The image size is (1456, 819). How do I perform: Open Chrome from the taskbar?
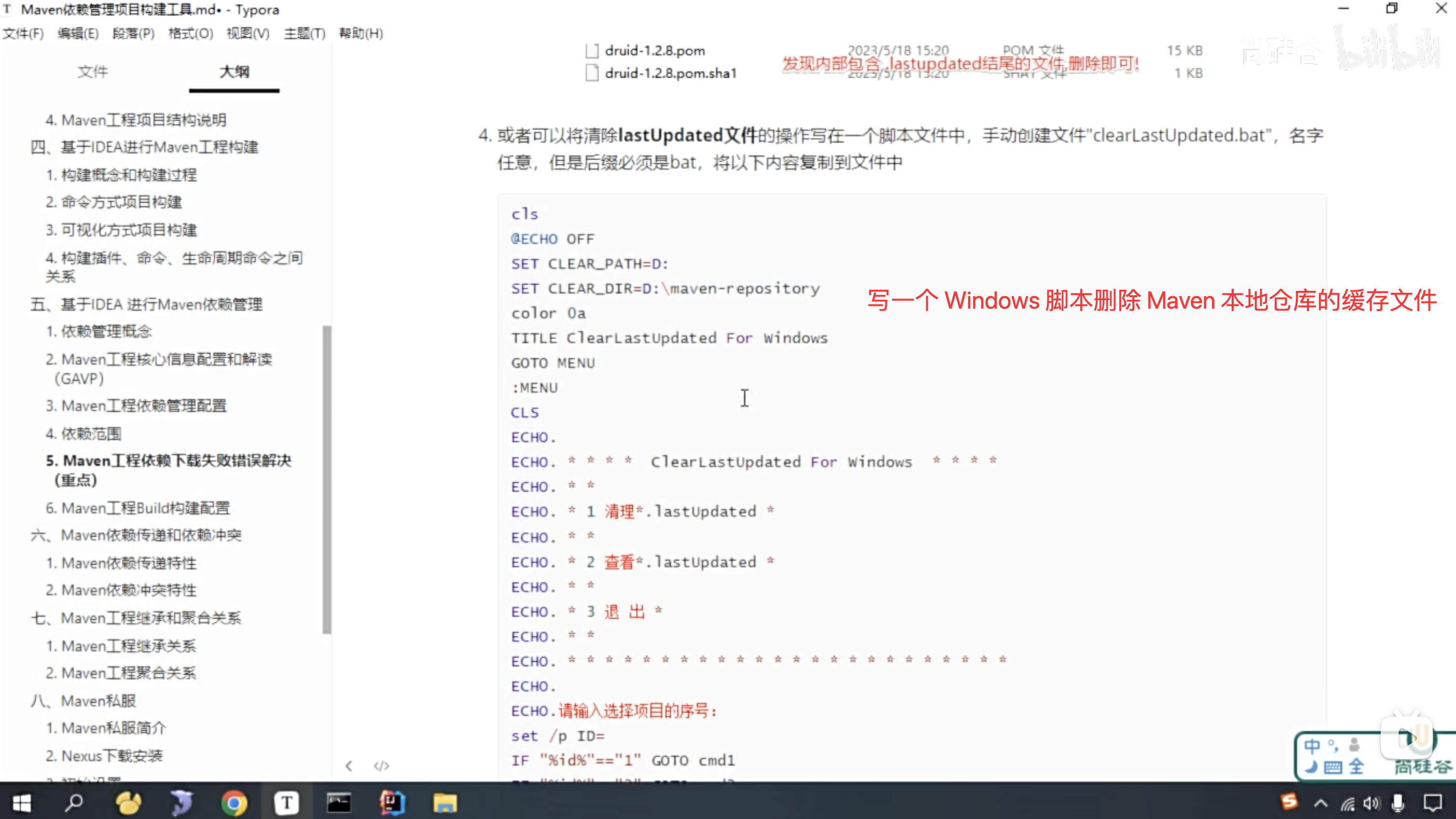pyautogui.click(x=234, y=803)
